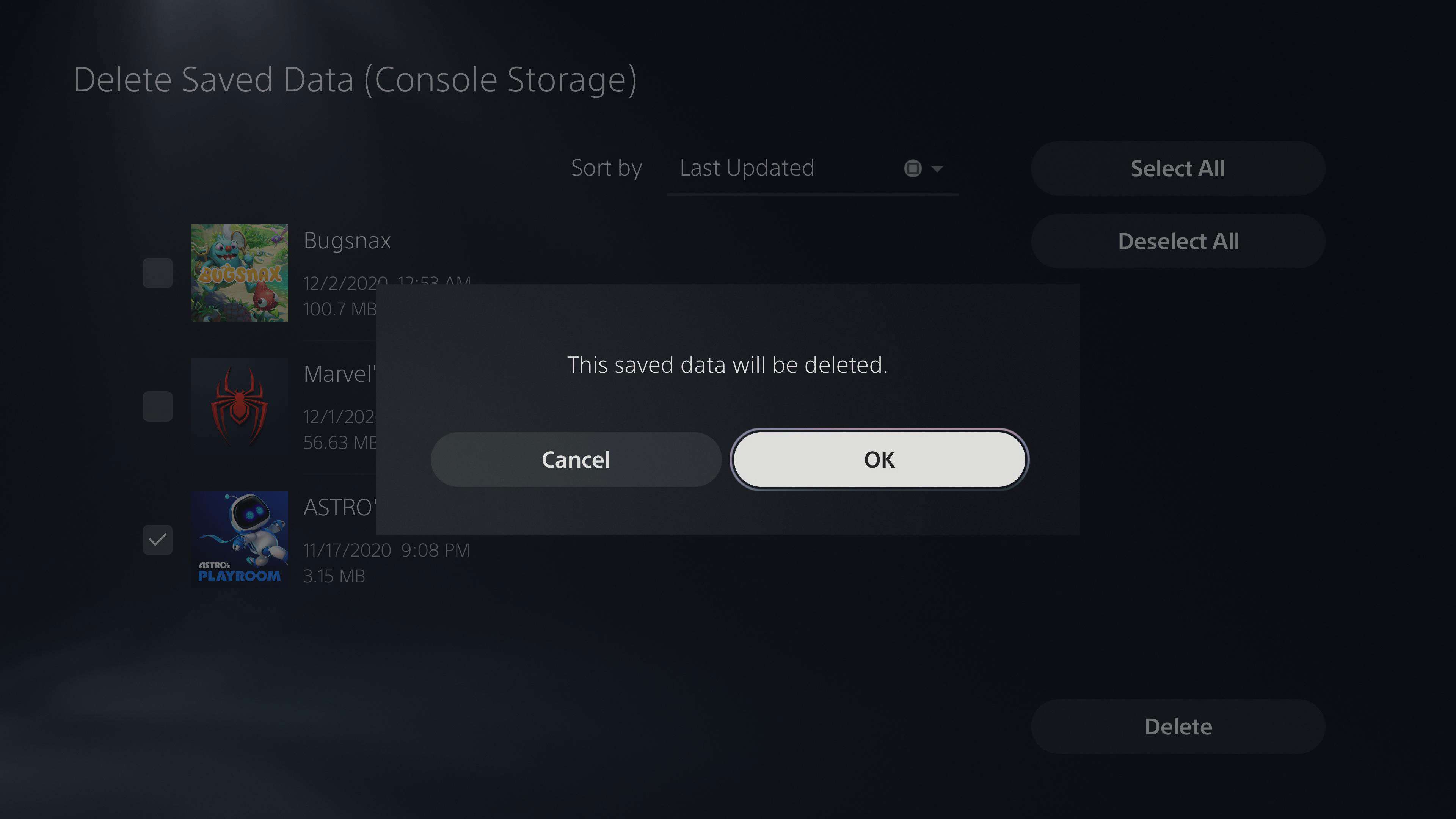Check the Bugsnax saved data checkbox
This screenshot has width=1456, height=819.
click(x=158, y=273)
